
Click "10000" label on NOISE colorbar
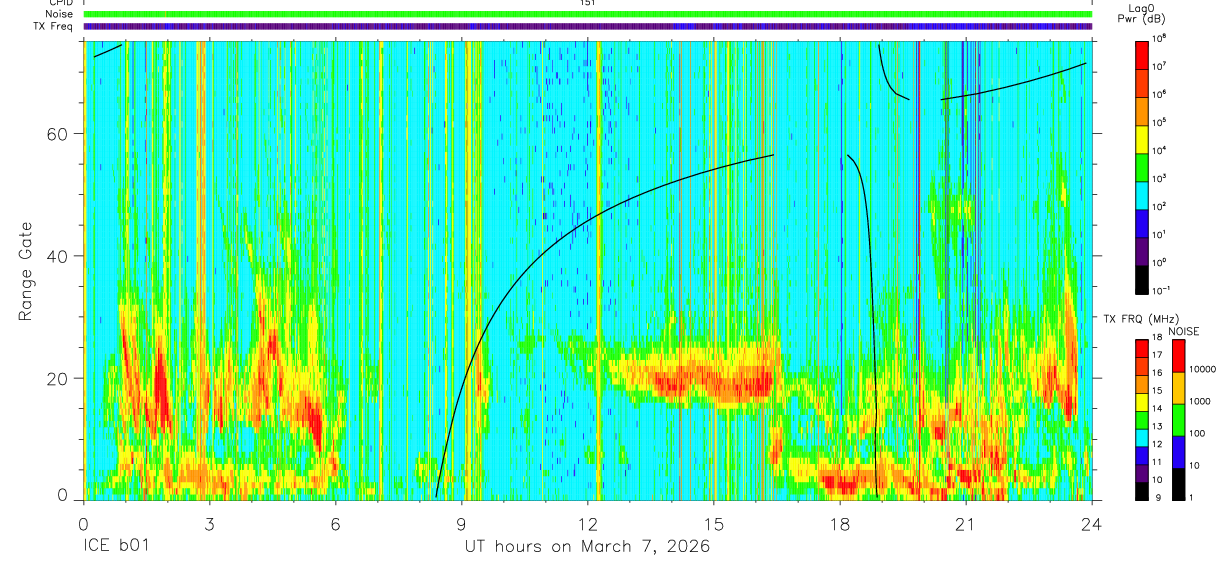point(1203,370)
